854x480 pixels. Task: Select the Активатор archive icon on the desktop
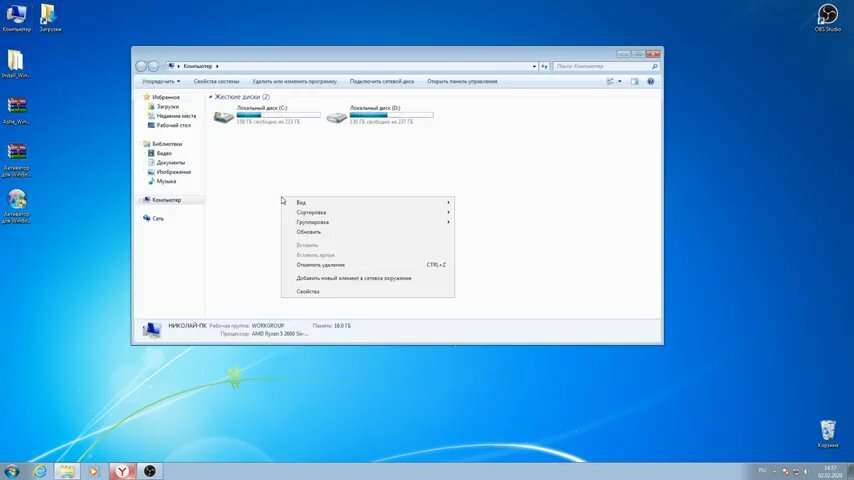[x=16, y=160]
